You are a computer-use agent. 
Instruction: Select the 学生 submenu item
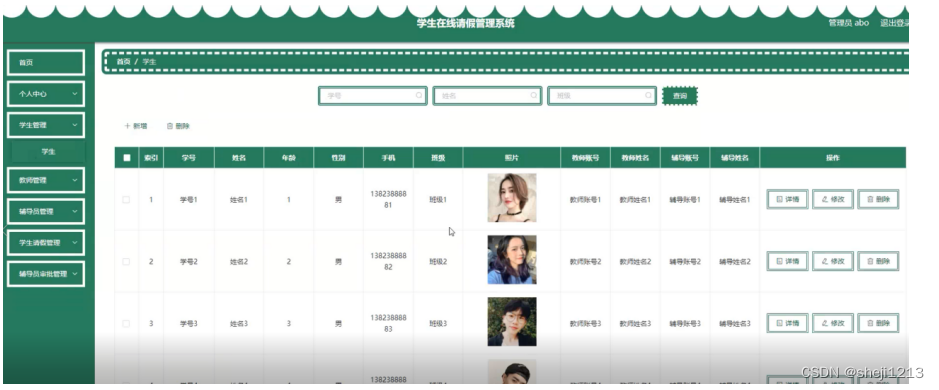click(49, 152)
